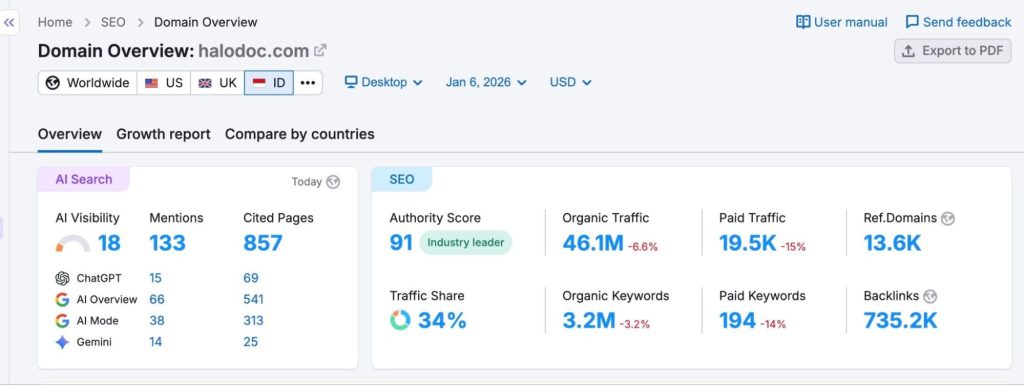1024x385 pixels.
Task: Click the -14% Paid Keywords change
Action: point(773,324)
